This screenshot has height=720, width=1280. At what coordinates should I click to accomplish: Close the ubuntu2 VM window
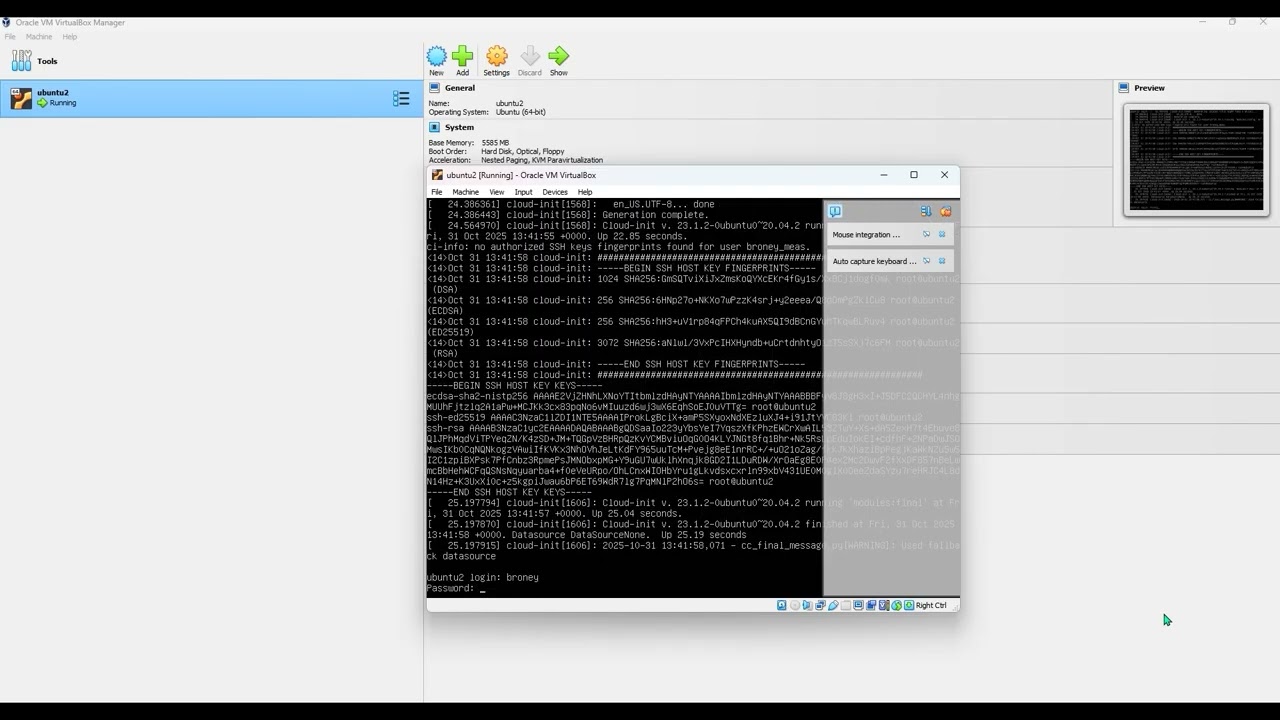[x=944, y=175]
